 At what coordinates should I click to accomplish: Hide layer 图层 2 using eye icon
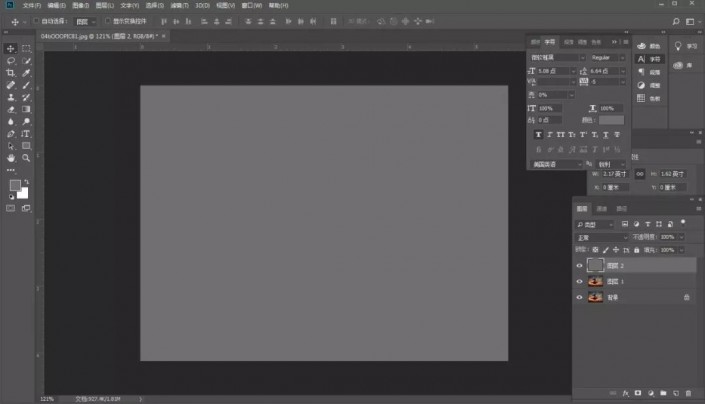[579, 266]
